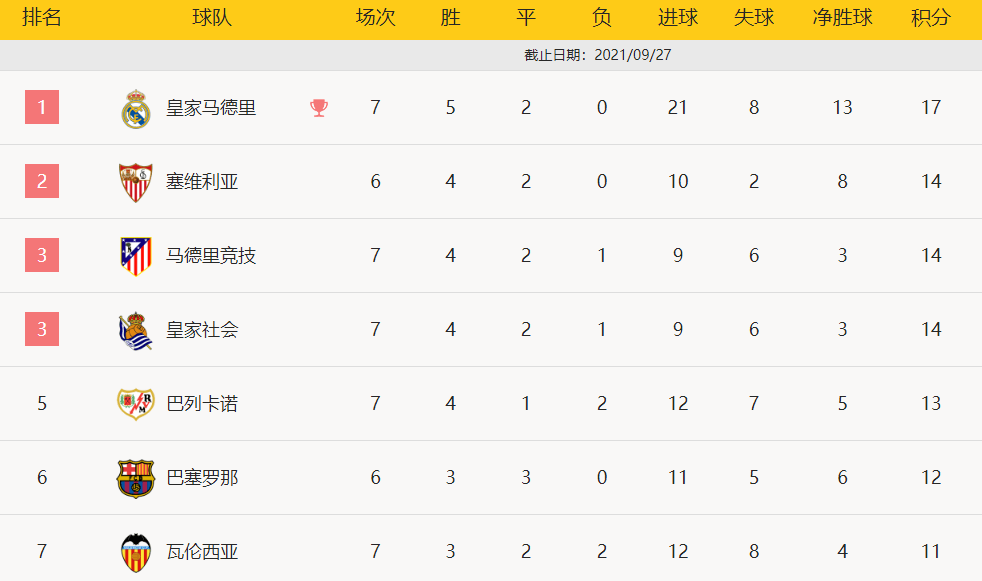The width and height of the screenshot is (982, 581).
Task: Select the 巴塞罗那 team name
Action: [202, 478]
